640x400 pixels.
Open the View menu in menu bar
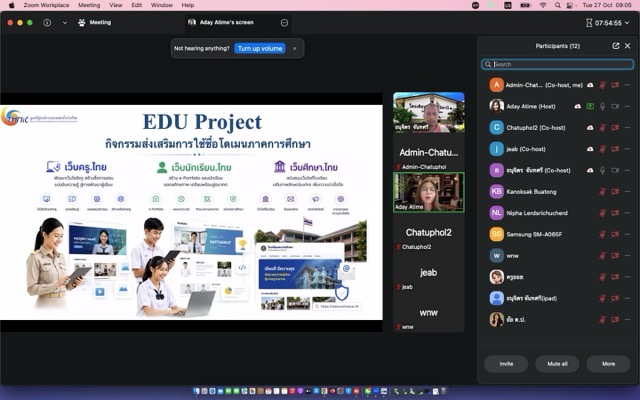[x=116, y=5]
